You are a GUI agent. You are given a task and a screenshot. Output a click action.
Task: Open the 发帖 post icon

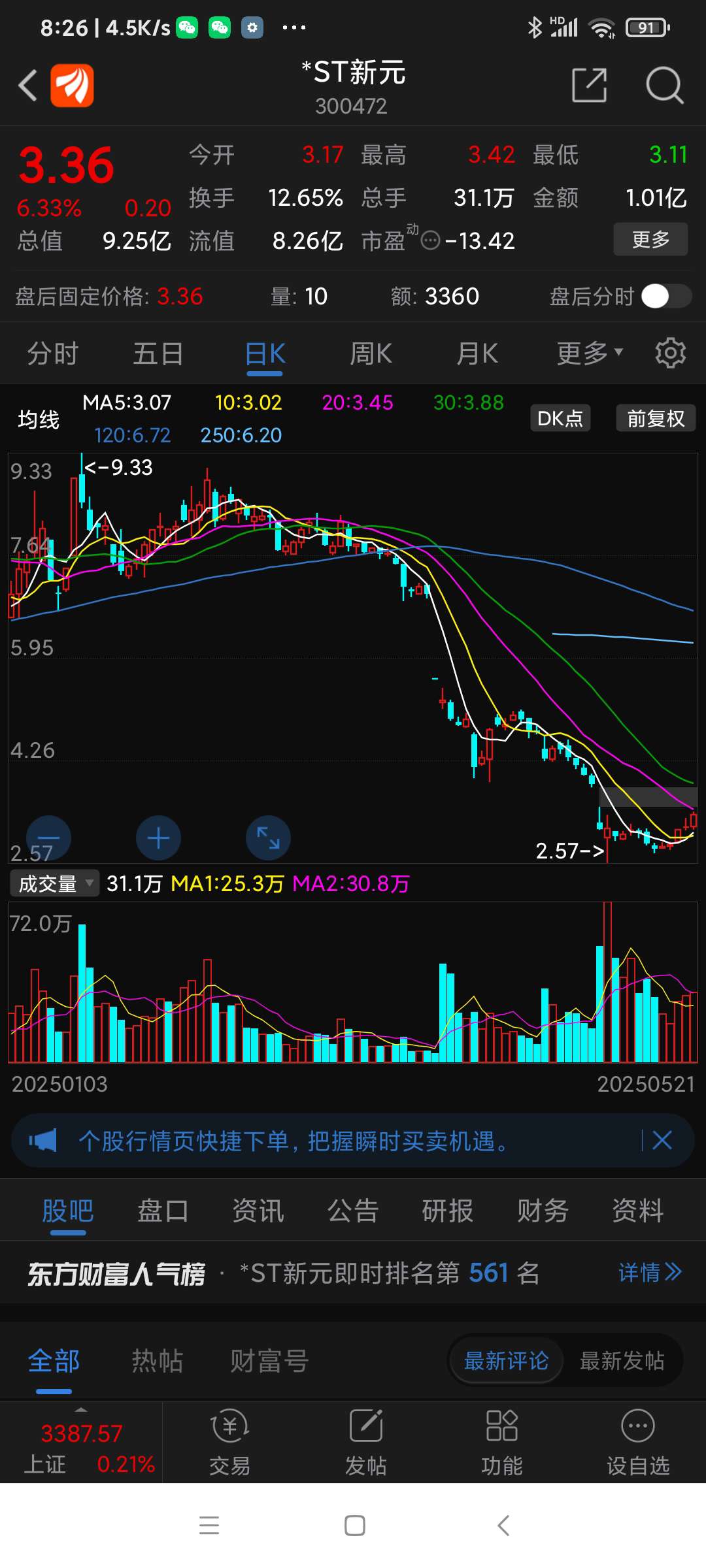pyautogui.click(x=366, y=1443)
